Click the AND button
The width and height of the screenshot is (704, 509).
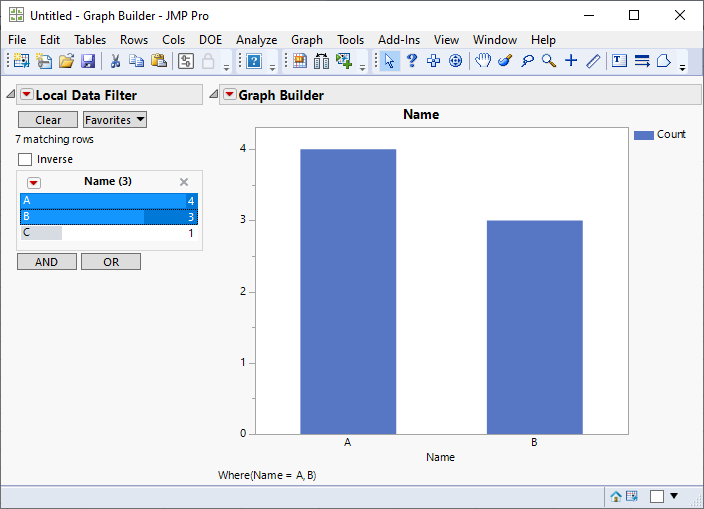click(x=47, y=262)
